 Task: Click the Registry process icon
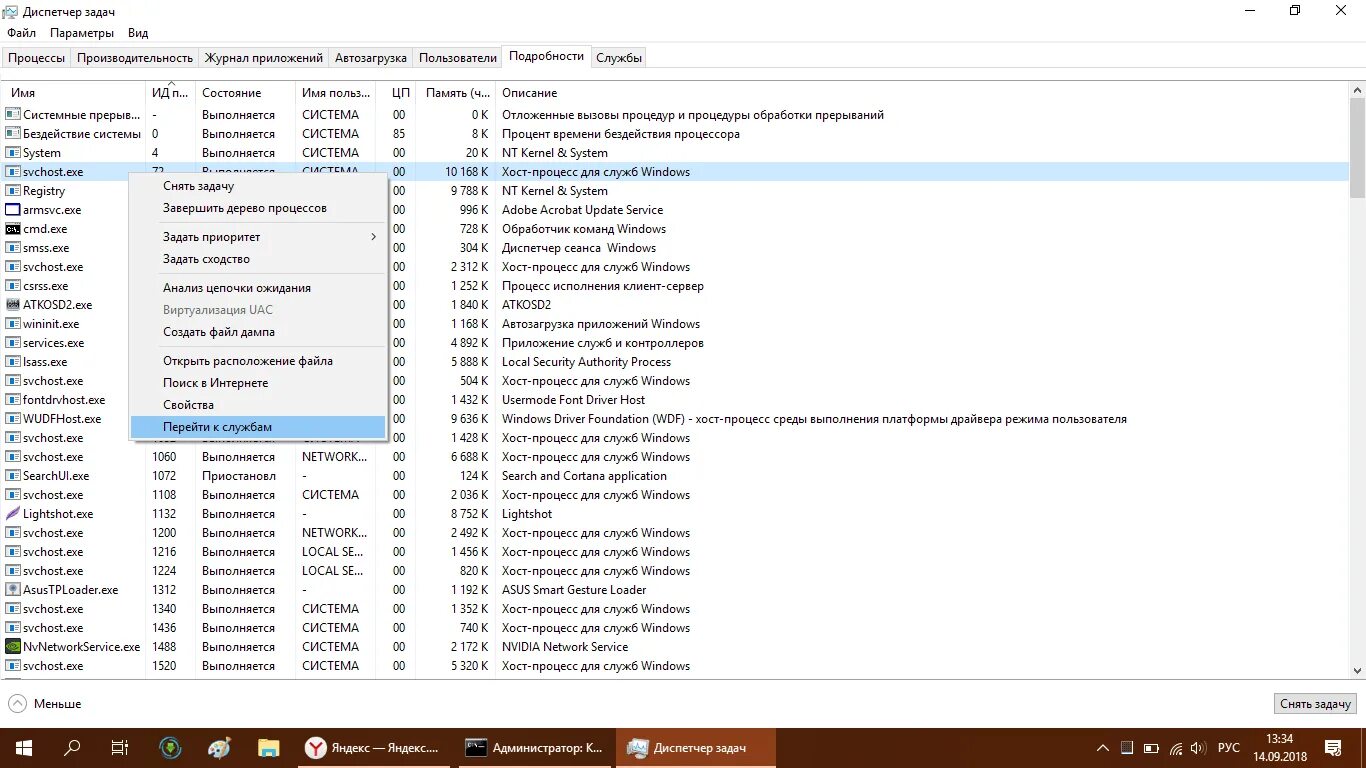(x=13, y=191)
